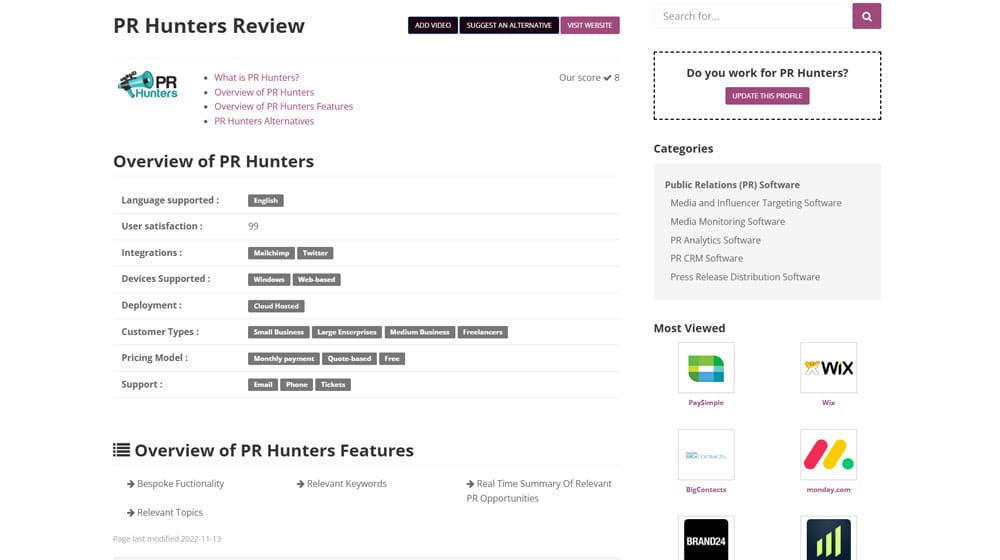Click the Monthly payment pricing tag
Viewport: 1000px width, 560px height.
tap(284, 358)
